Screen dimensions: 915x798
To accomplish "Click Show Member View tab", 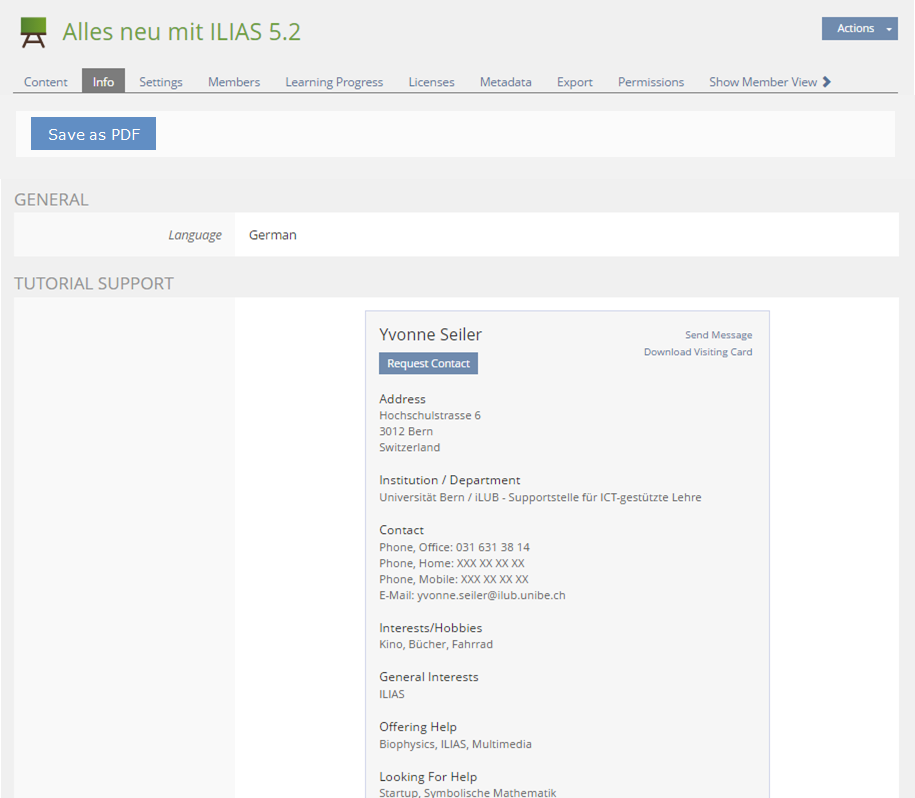I will 762,82.
